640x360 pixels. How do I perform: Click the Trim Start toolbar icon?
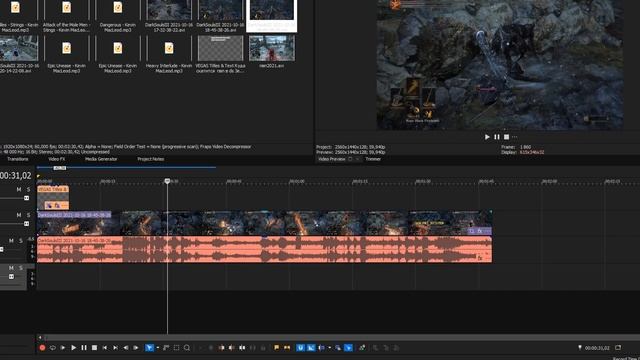222,348
